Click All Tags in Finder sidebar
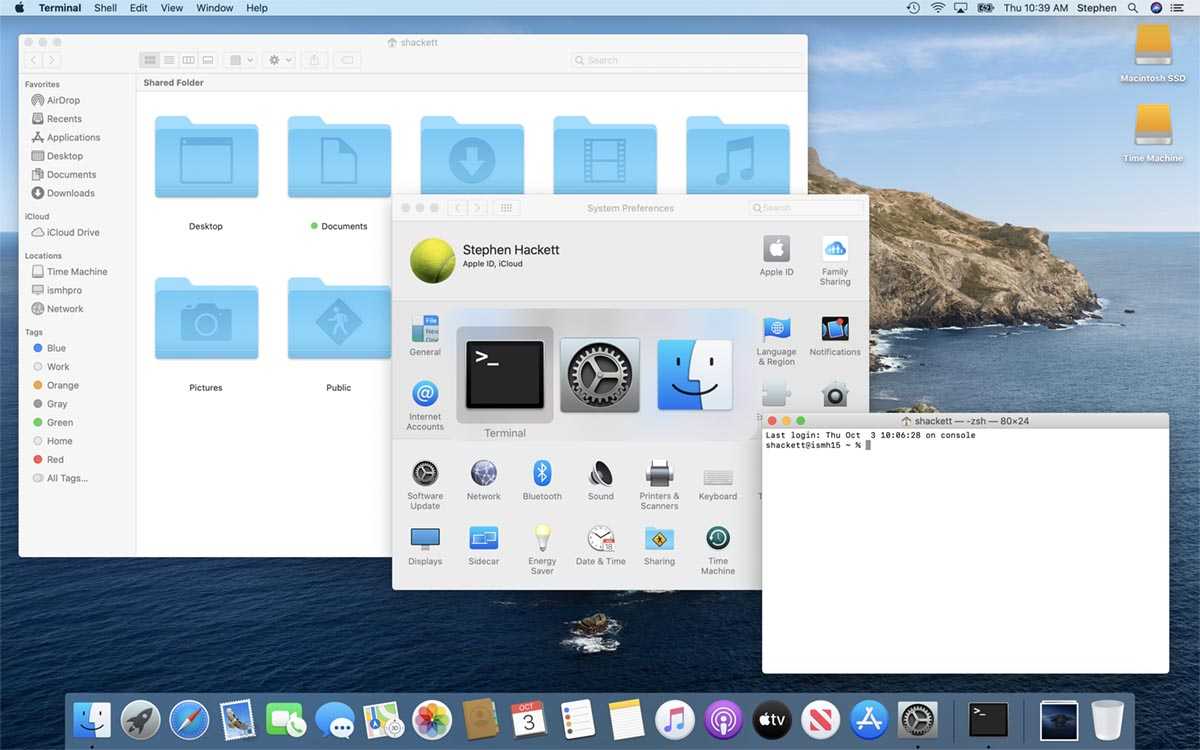 67,478
